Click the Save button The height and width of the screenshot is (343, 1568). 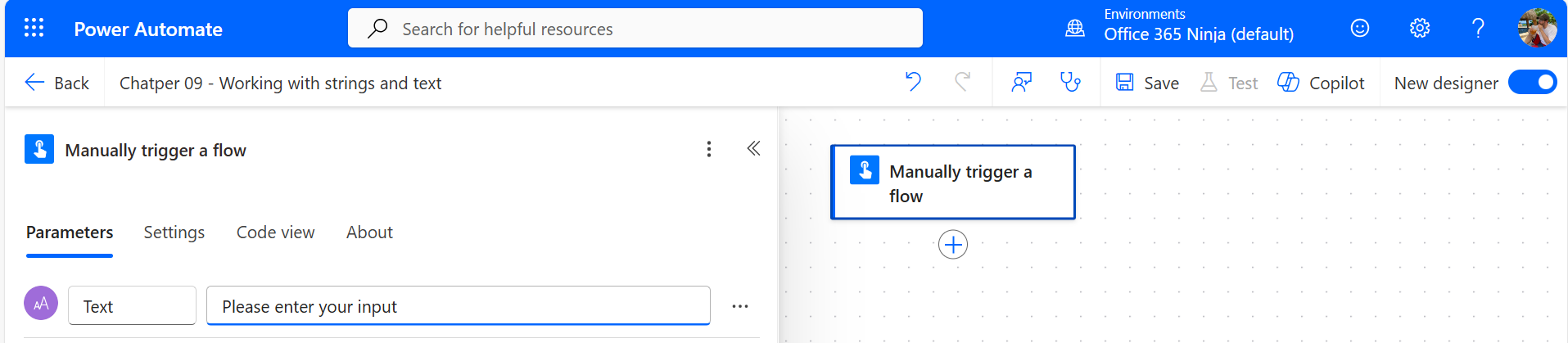[1147, 83]
